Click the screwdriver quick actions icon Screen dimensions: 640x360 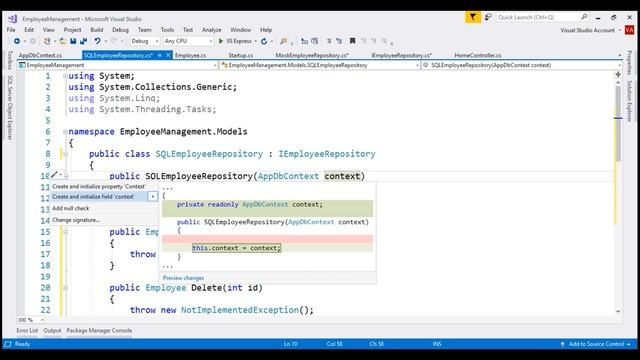tap(55, 175)
